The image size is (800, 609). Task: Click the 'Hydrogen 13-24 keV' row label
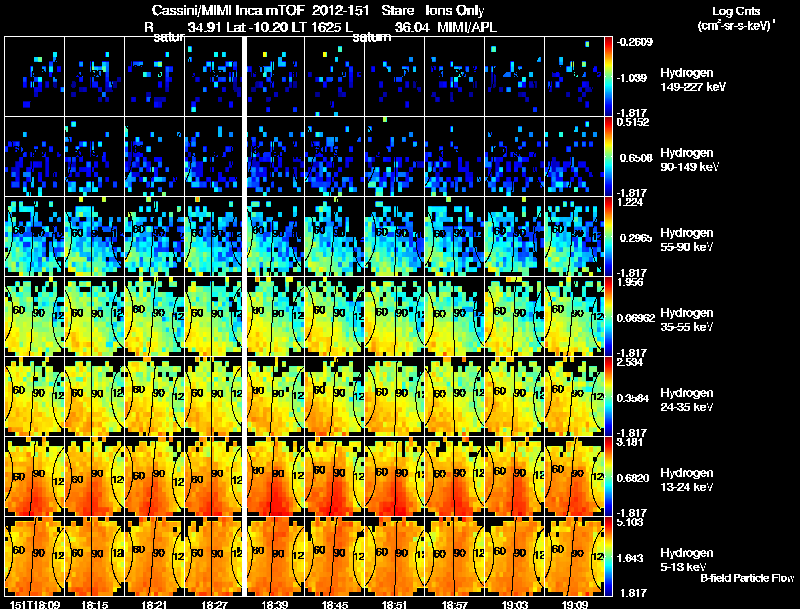point(687,480)
